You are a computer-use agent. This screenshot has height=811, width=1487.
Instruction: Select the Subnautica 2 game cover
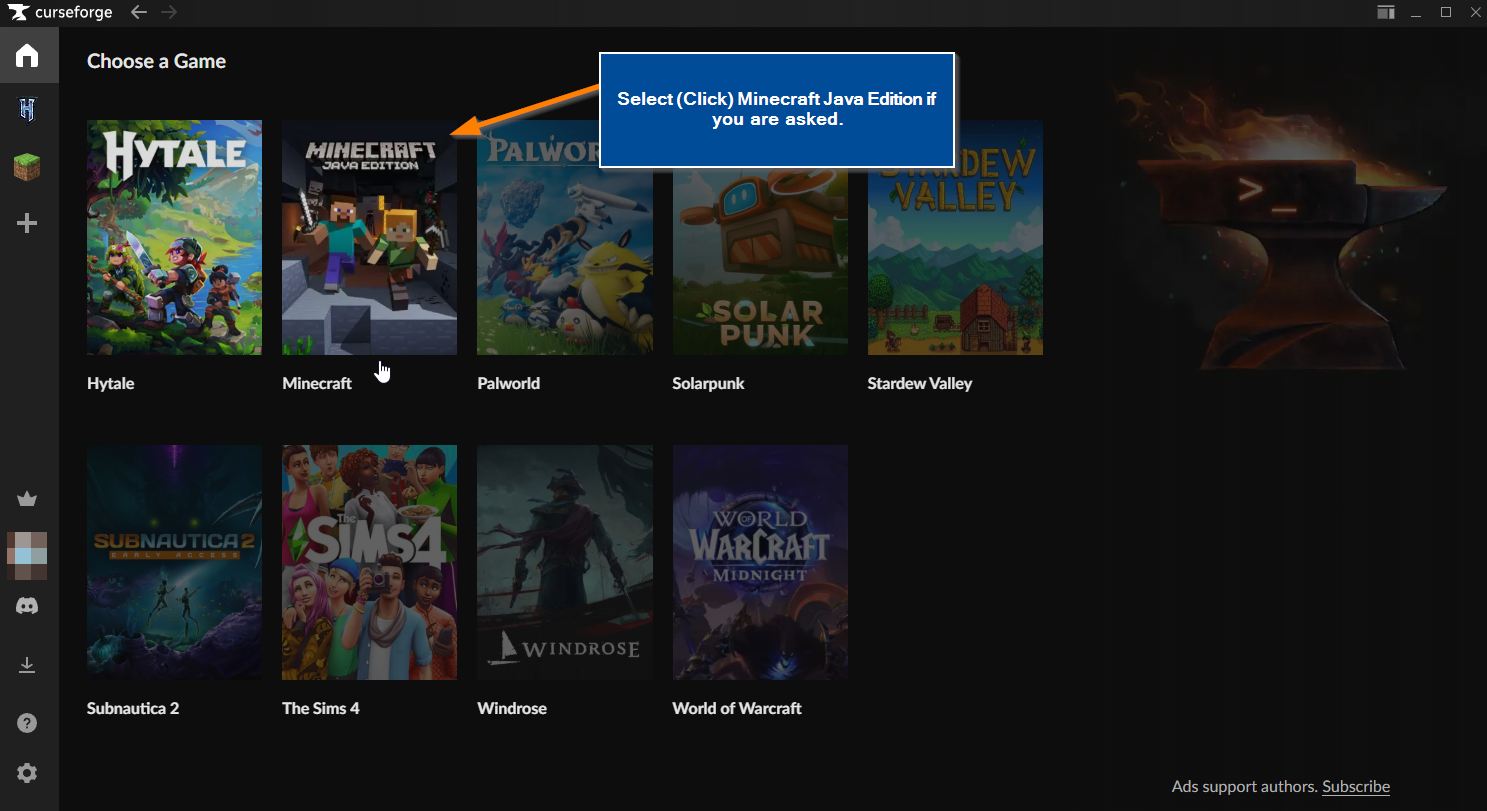tap(174, 562)
